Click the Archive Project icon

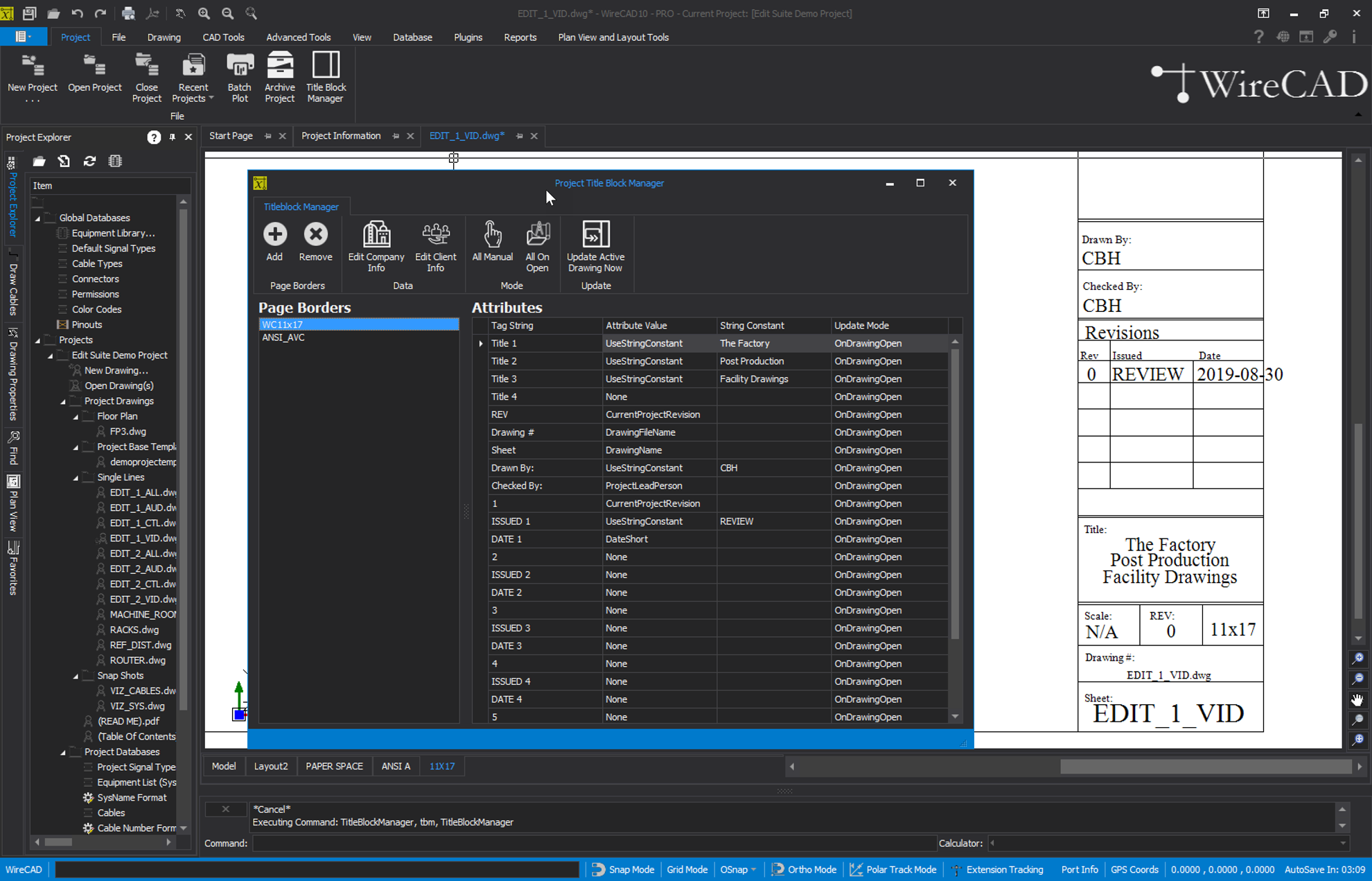click(x=280, y=78)
